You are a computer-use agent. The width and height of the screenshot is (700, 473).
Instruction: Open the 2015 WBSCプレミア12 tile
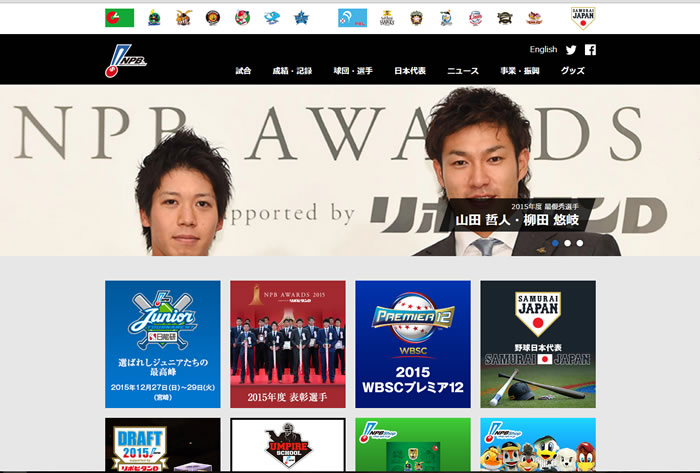pyautogui.click(x=412, y=344)
